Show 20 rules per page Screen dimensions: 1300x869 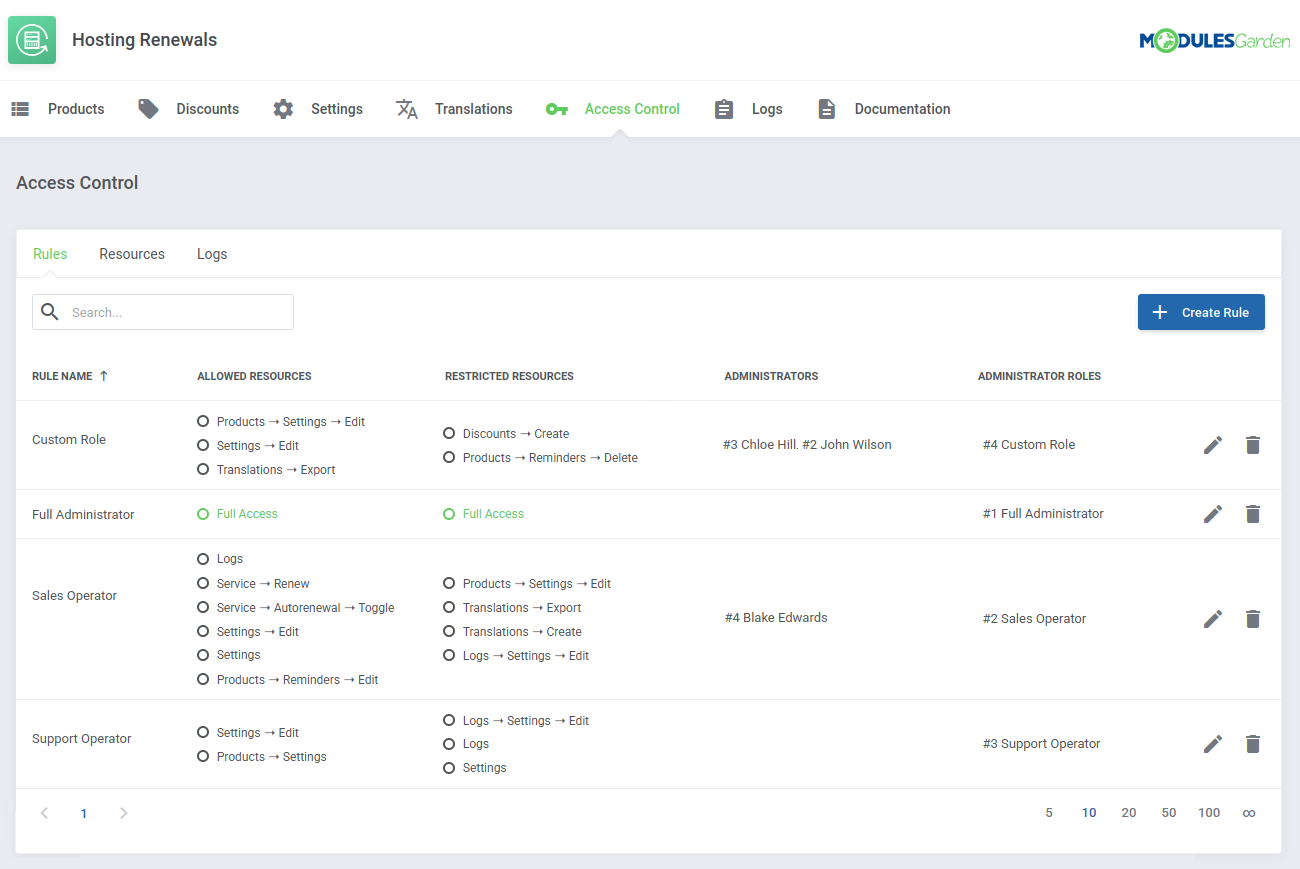coord(1129,813)
